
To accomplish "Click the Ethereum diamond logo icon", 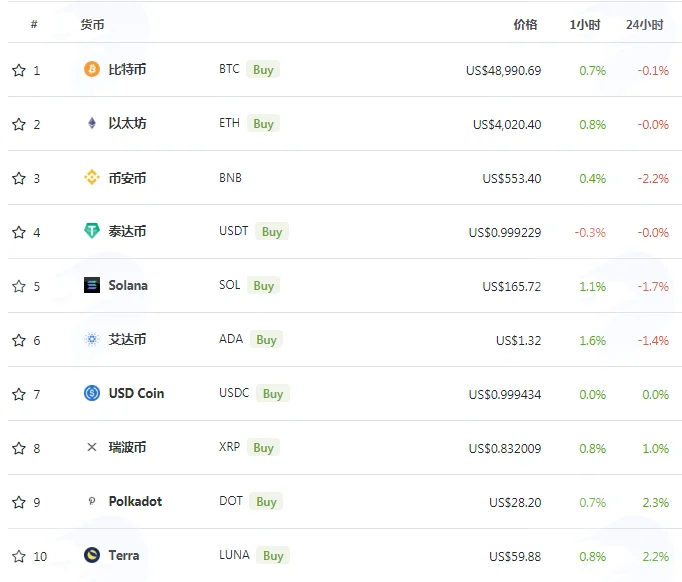I will [92, 123].
